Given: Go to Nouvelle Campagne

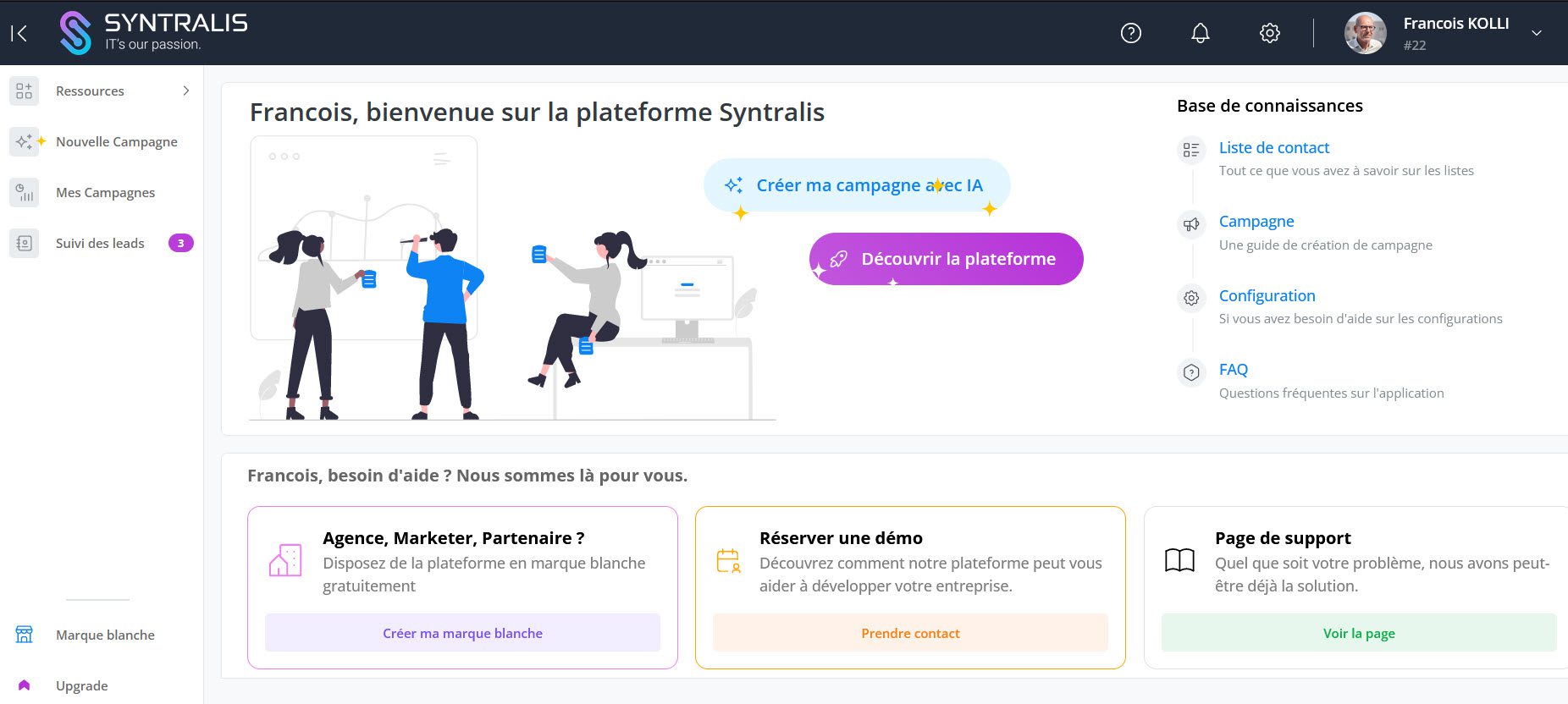Looking at the screenshot, I should tap(117, 141).
